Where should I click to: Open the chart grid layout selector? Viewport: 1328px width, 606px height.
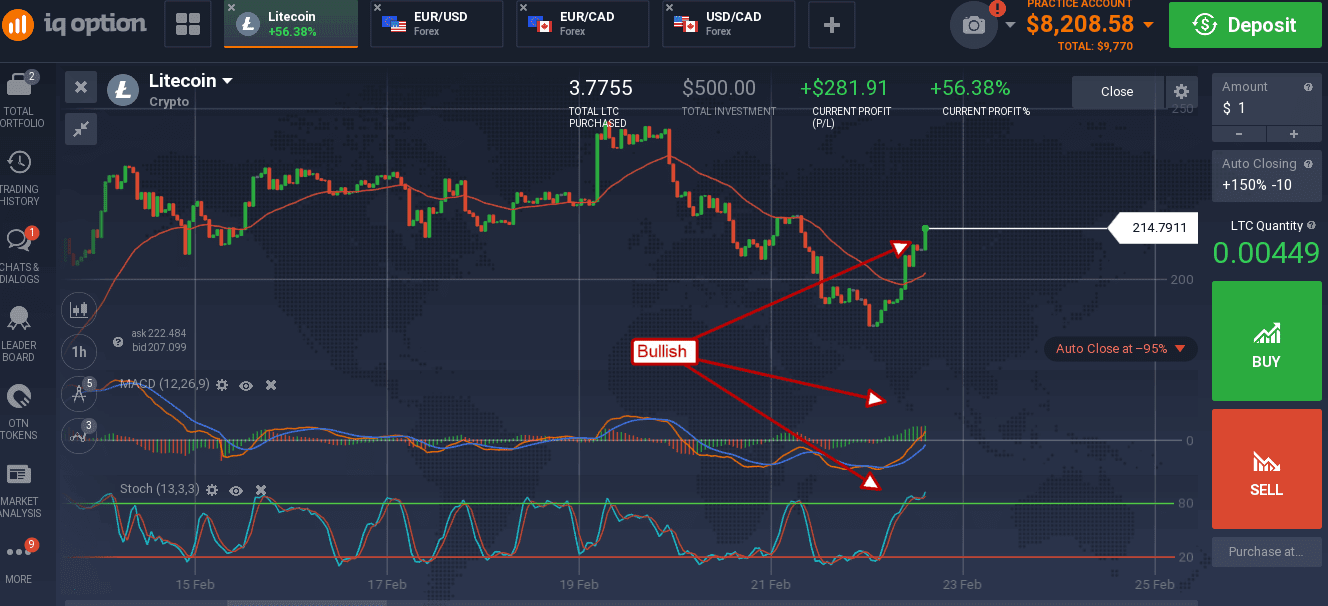point(187,25)
